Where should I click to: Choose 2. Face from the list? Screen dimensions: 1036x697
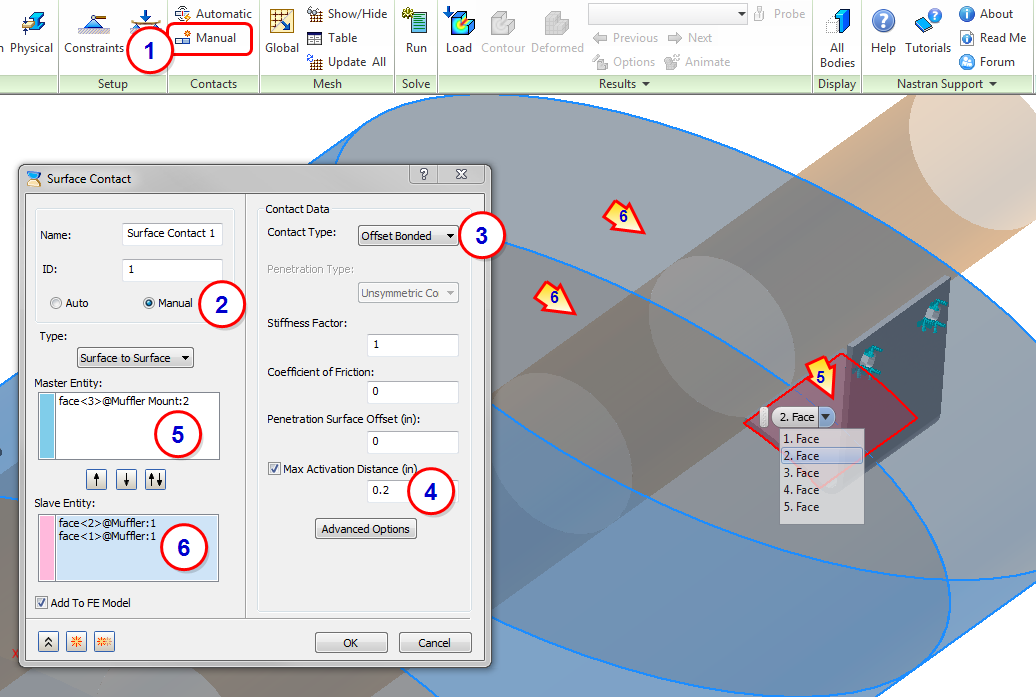pyautogui.click(x=821, y=456)
